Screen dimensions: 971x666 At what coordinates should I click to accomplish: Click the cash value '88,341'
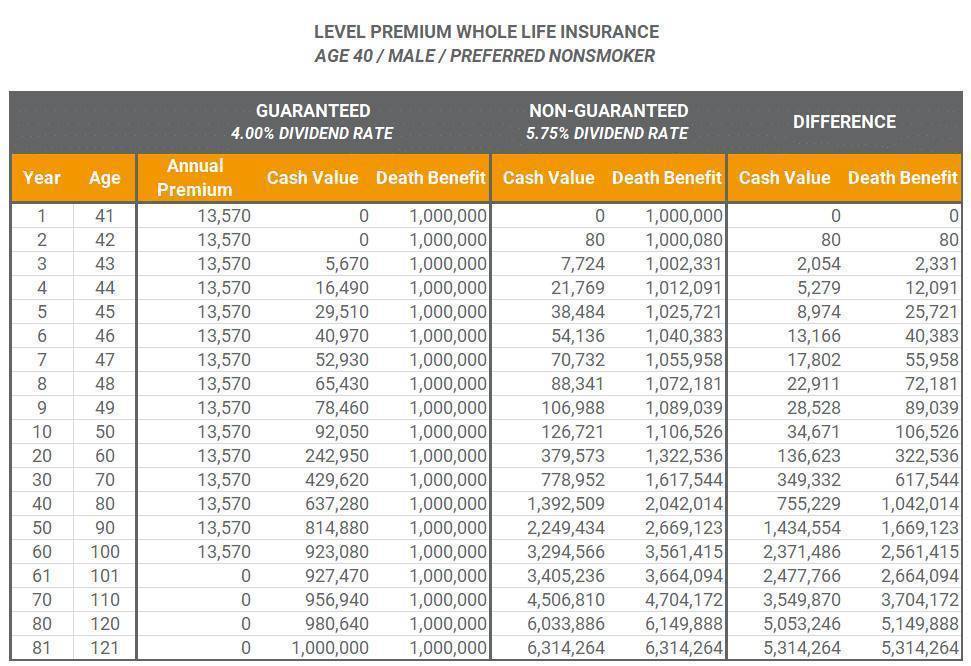[578, 384]
